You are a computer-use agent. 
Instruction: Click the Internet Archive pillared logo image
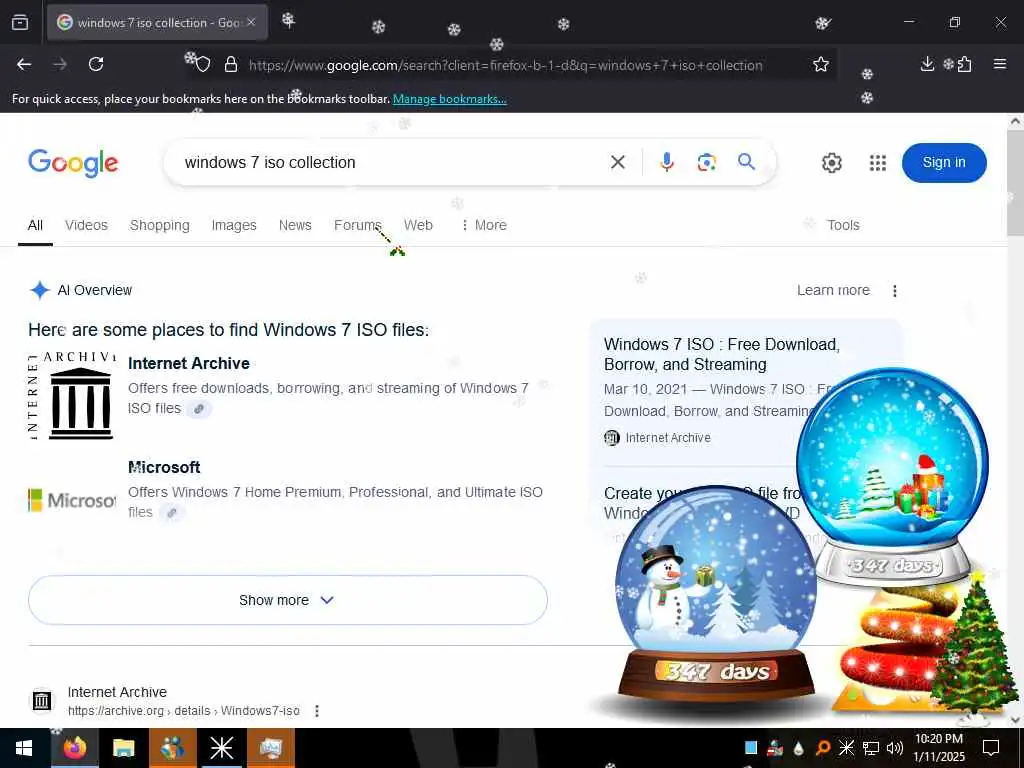point(72,396)
